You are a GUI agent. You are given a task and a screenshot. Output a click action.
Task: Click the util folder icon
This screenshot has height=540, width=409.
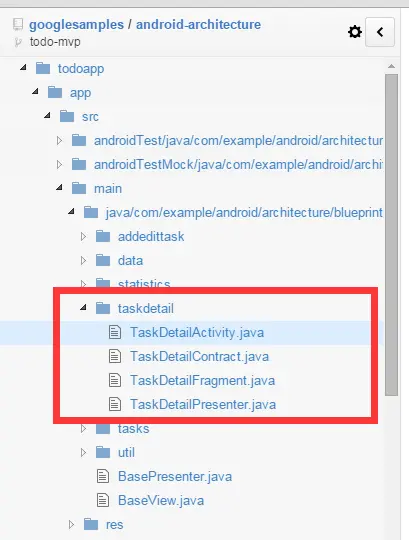[x=103, y=453]
